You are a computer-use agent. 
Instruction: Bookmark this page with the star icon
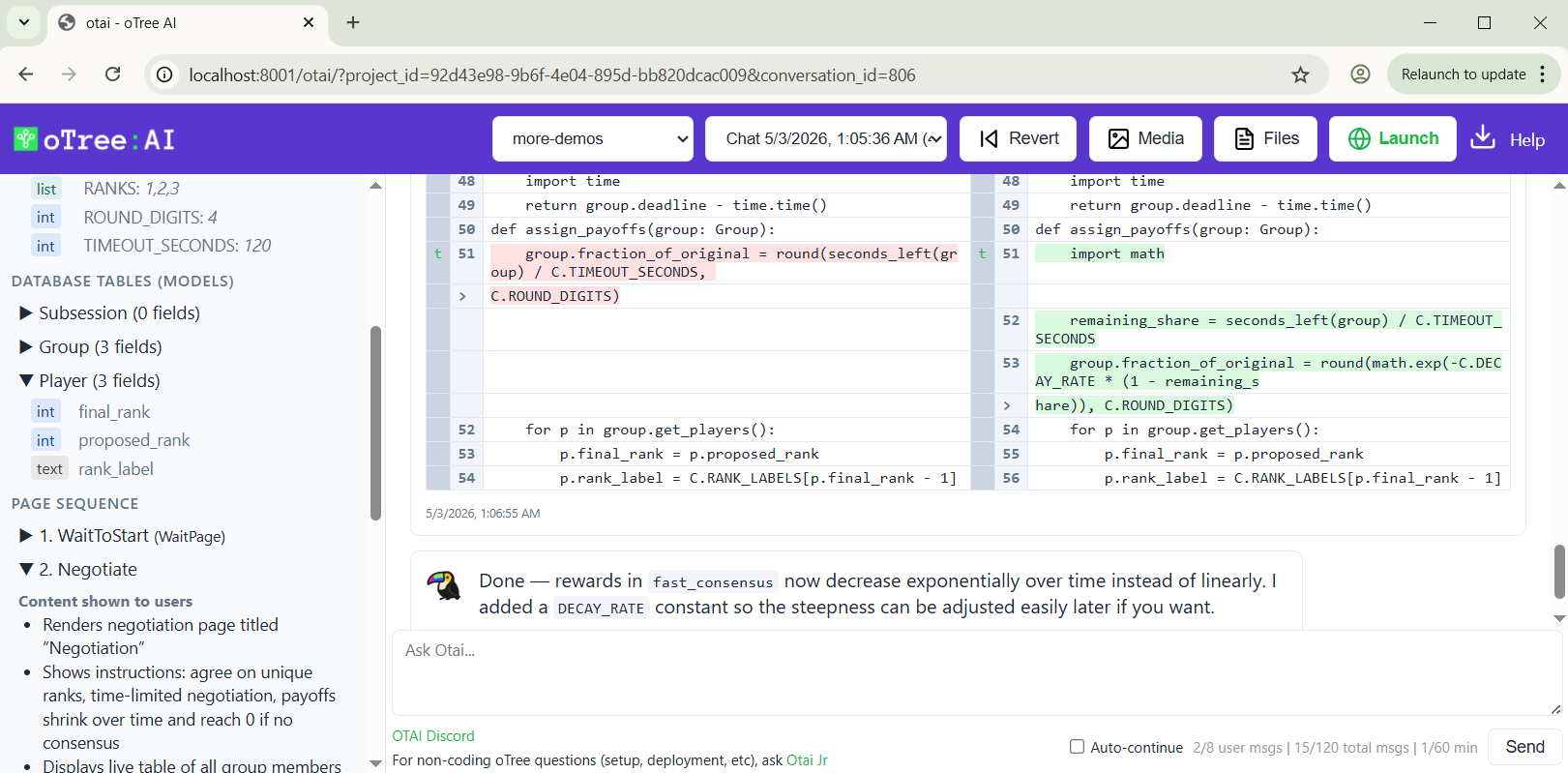pyautogui.click(x=1300, y=74)
